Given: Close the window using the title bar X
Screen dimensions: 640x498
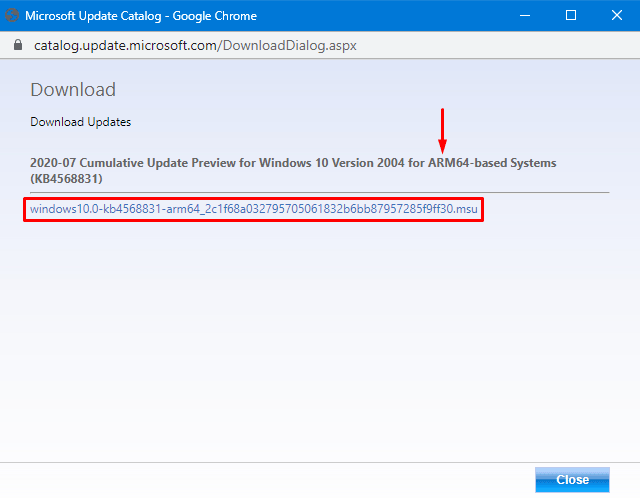Looking at the screenshot, I should (616, 16).
